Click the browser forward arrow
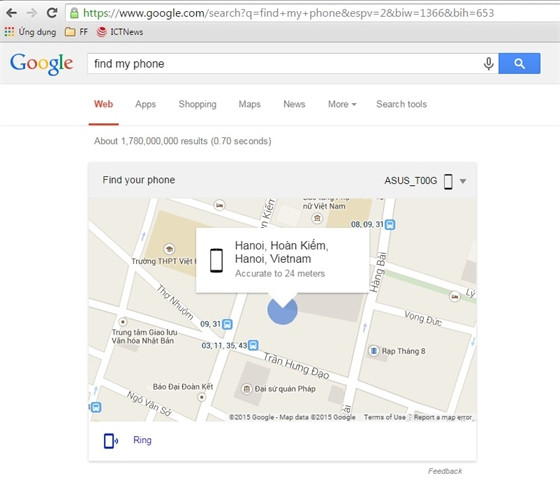The width and height of the screenshot is (560, 486). click(32, 13)
